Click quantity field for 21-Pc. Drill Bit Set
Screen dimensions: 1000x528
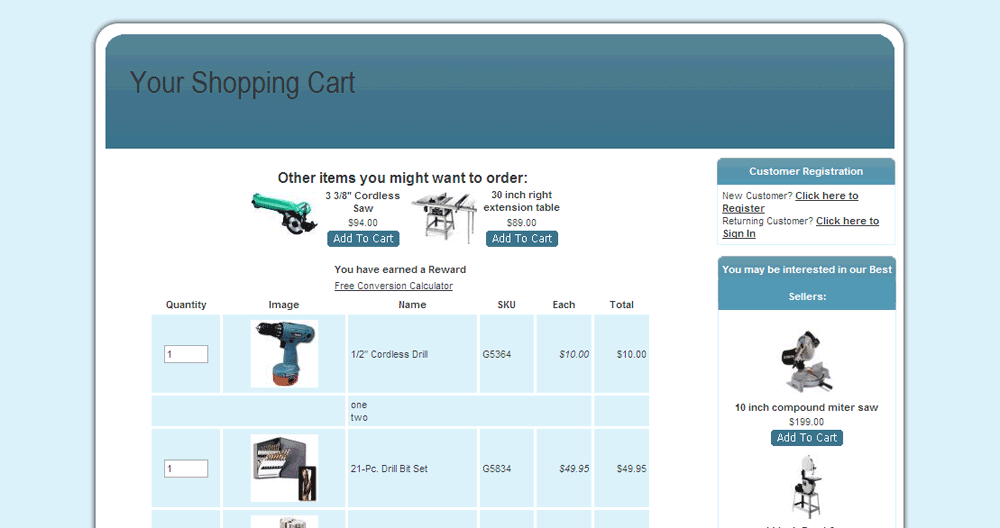click(x=186, y=469)
